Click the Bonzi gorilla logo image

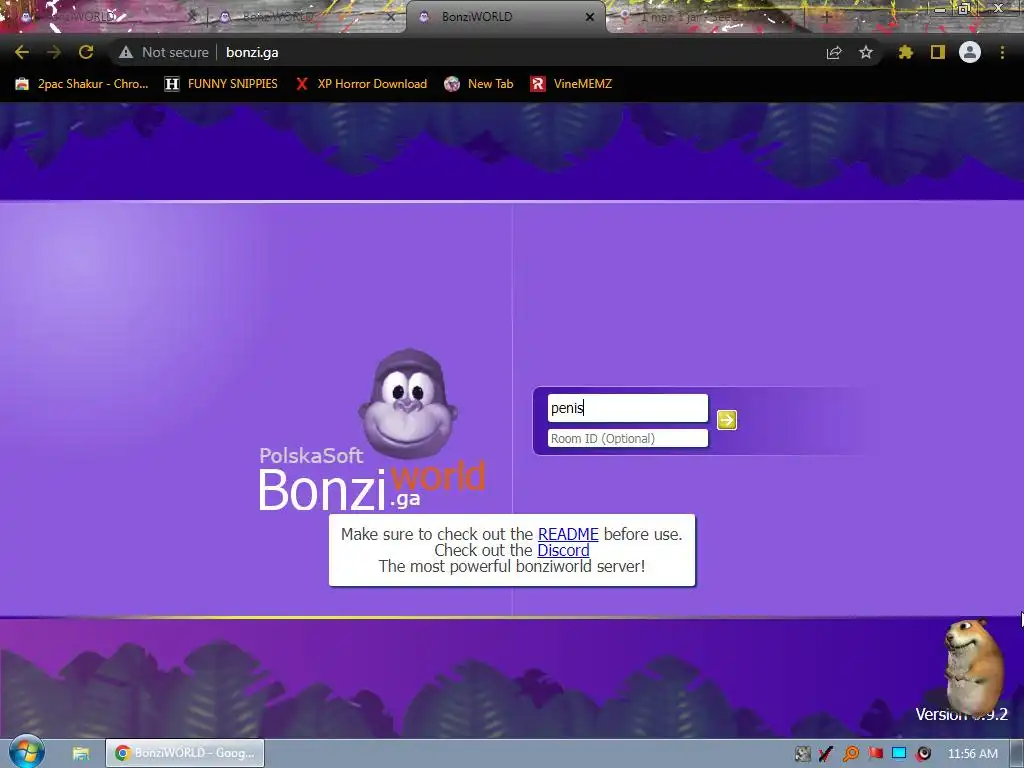tap(408, 404)
